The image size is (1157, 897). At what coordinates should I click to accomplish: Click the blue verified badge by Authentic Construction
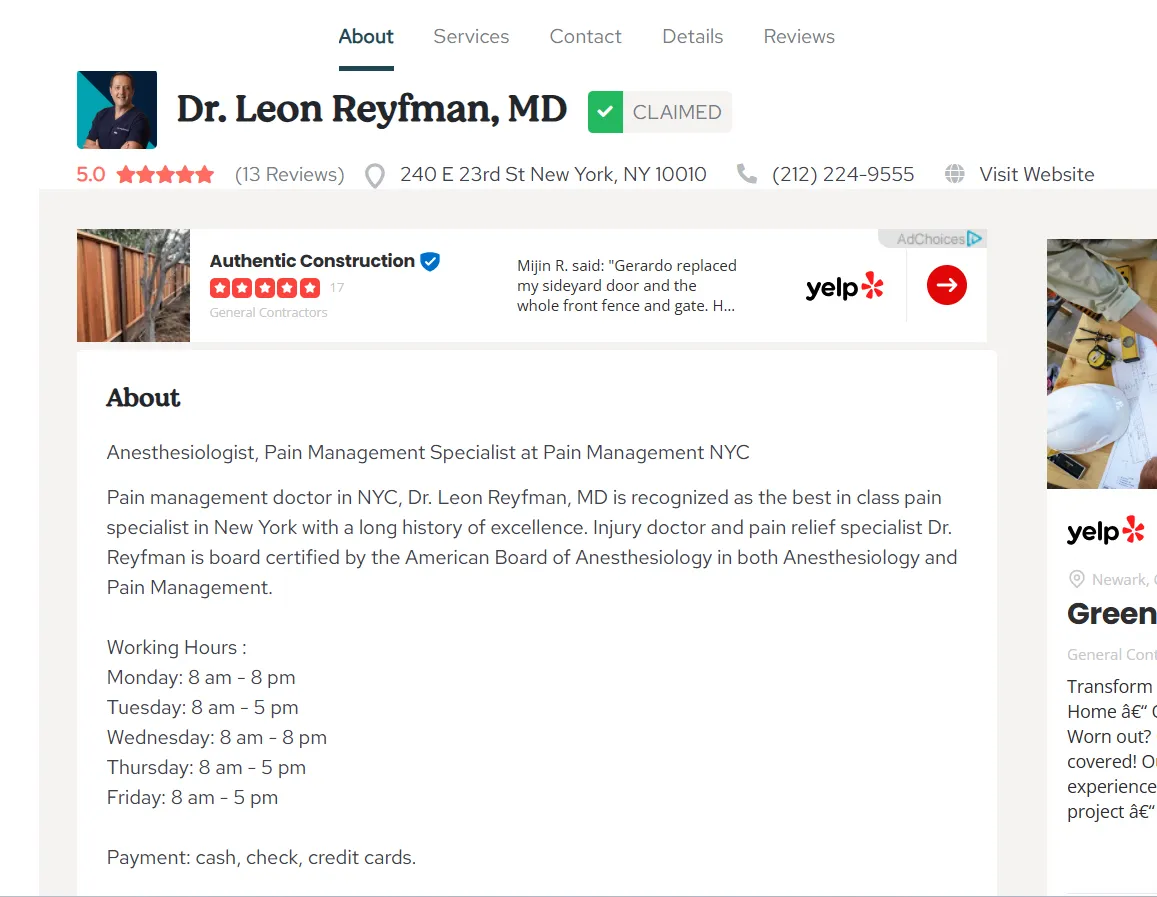coord(430,261)
